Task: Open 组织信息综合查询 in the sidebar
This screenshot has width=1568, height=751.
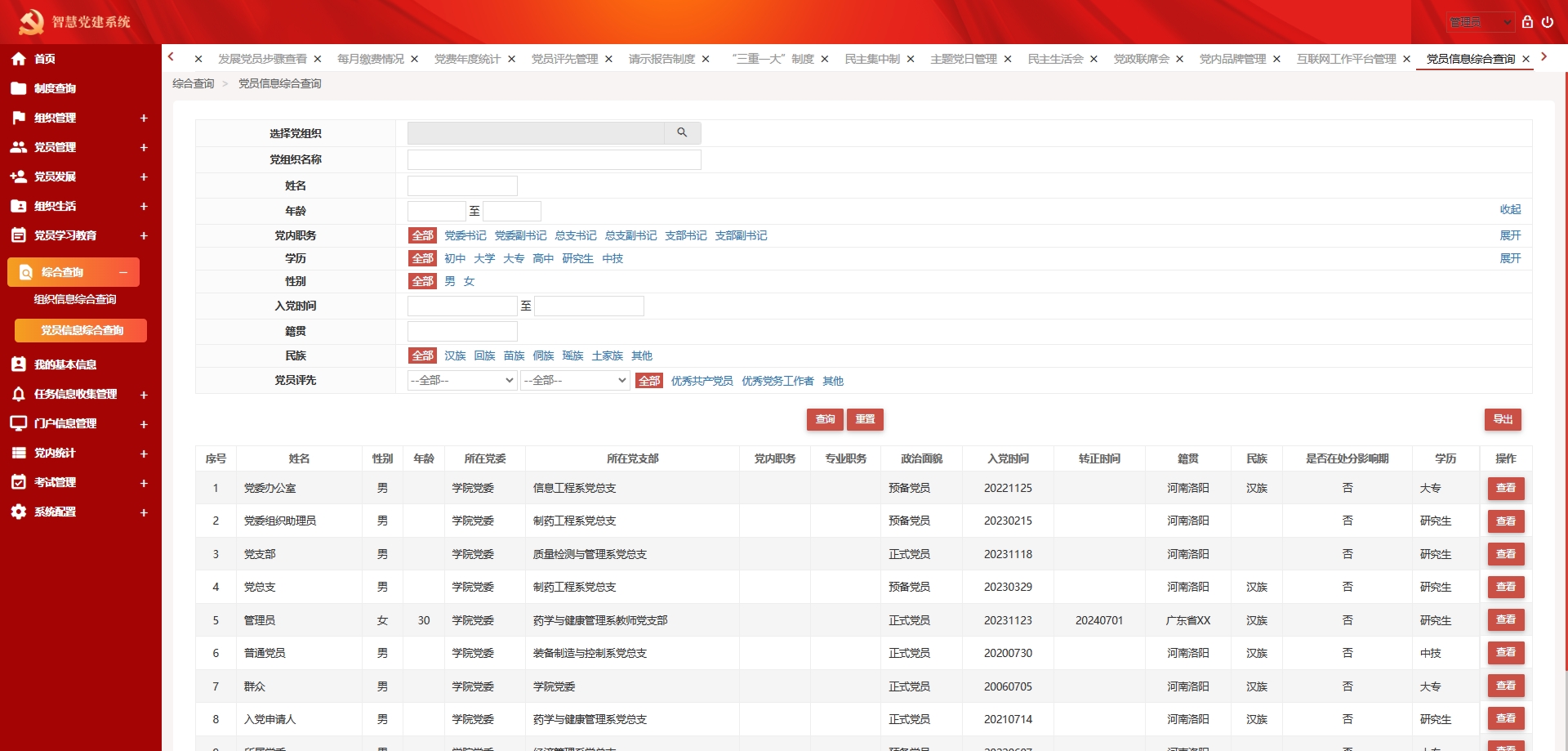Action: (75, 299)
